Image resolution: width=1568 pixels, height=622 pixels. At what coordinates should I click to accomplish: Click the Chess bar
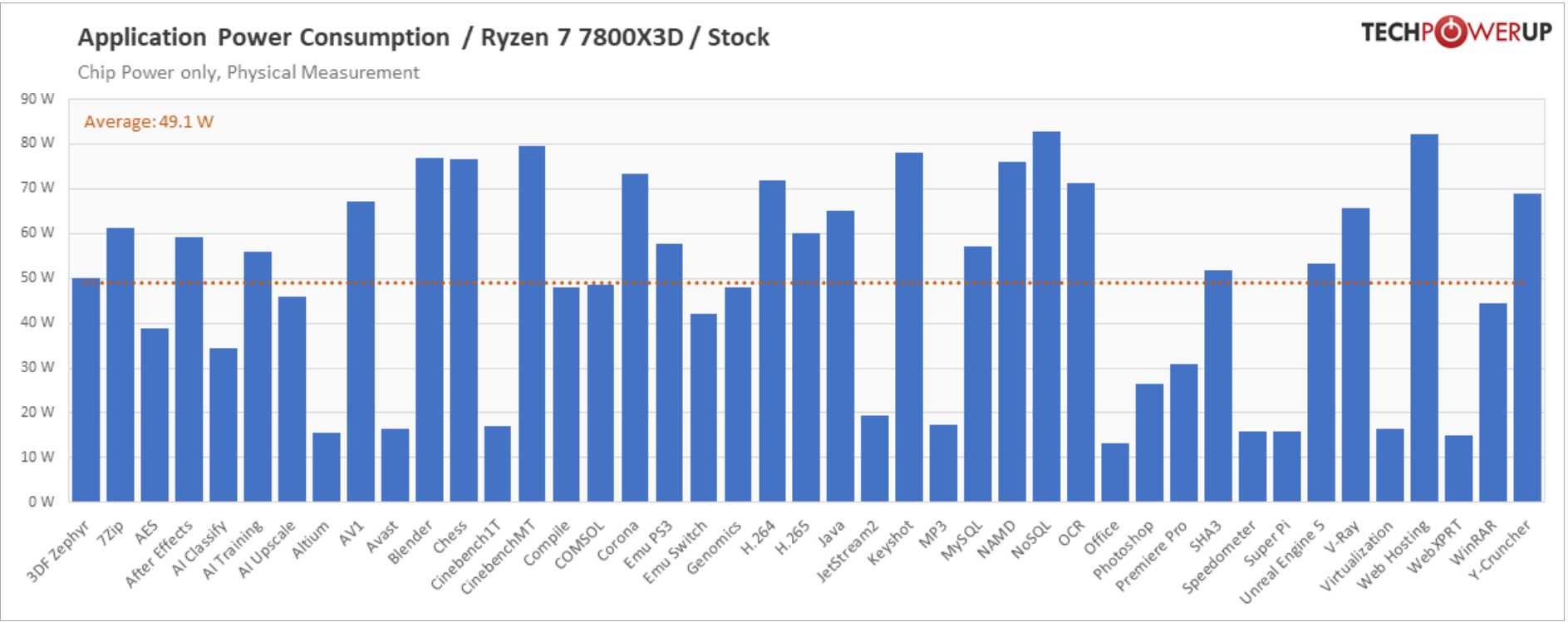464,331
